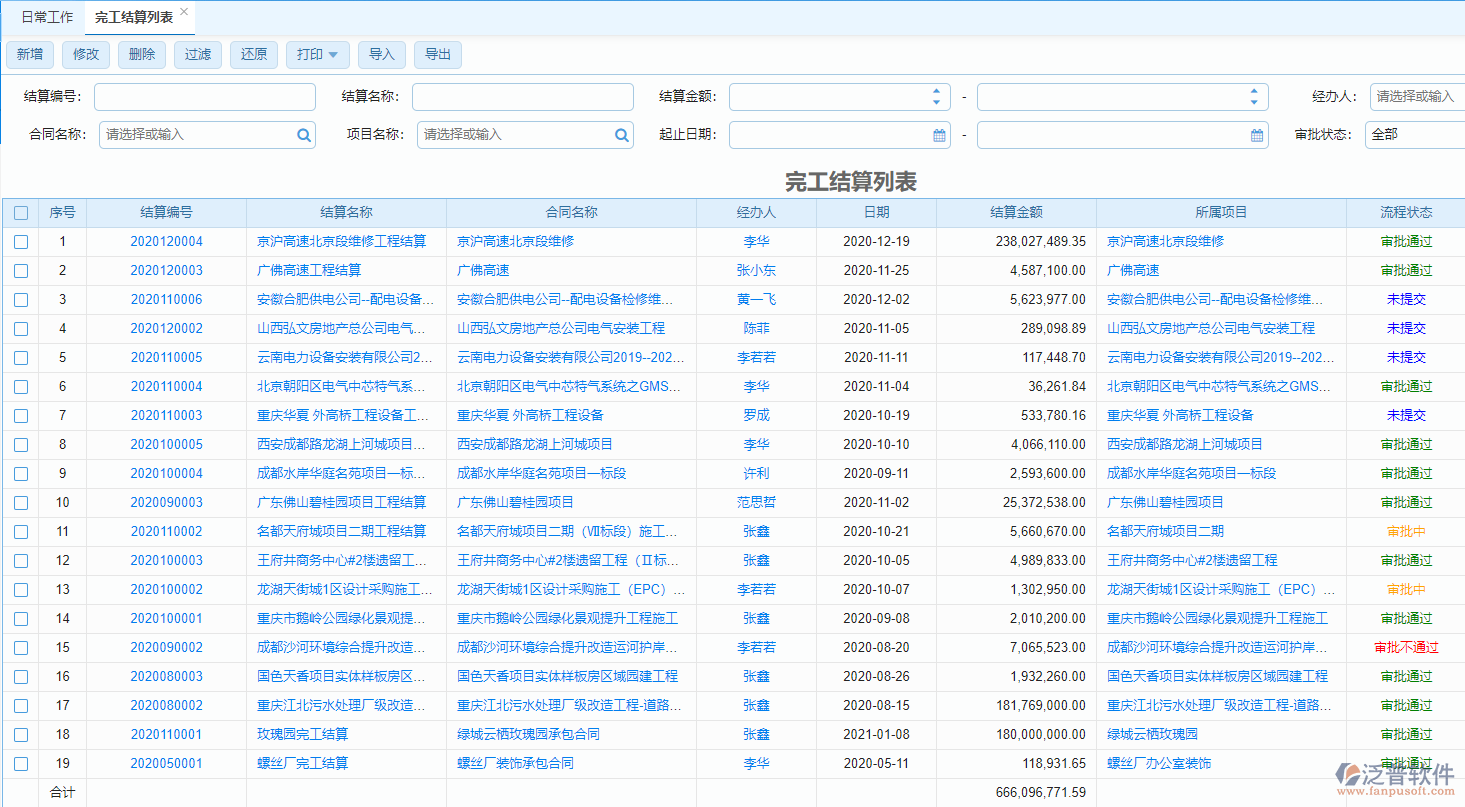Click the search magnifier in 合同名称 field

[x=304, y=134]
